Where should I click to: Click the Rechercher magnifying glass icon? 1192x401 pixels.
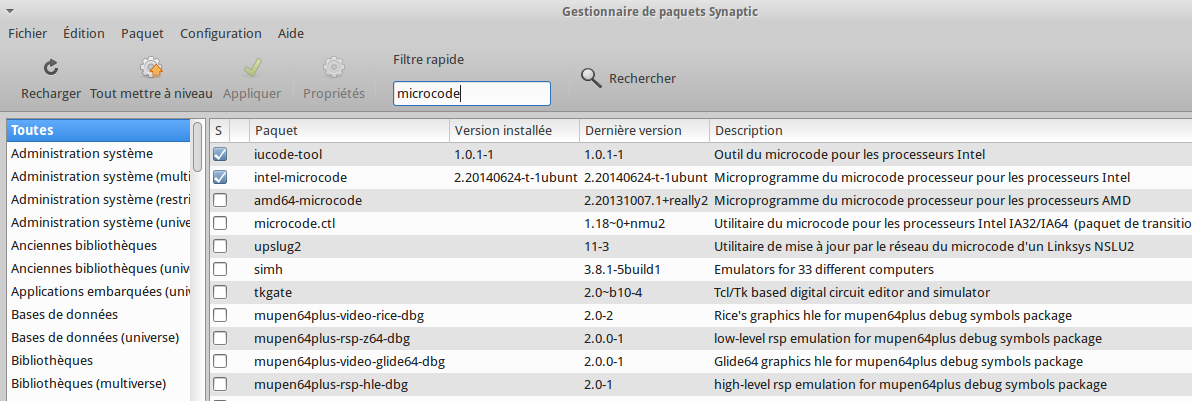click(591, 78)
